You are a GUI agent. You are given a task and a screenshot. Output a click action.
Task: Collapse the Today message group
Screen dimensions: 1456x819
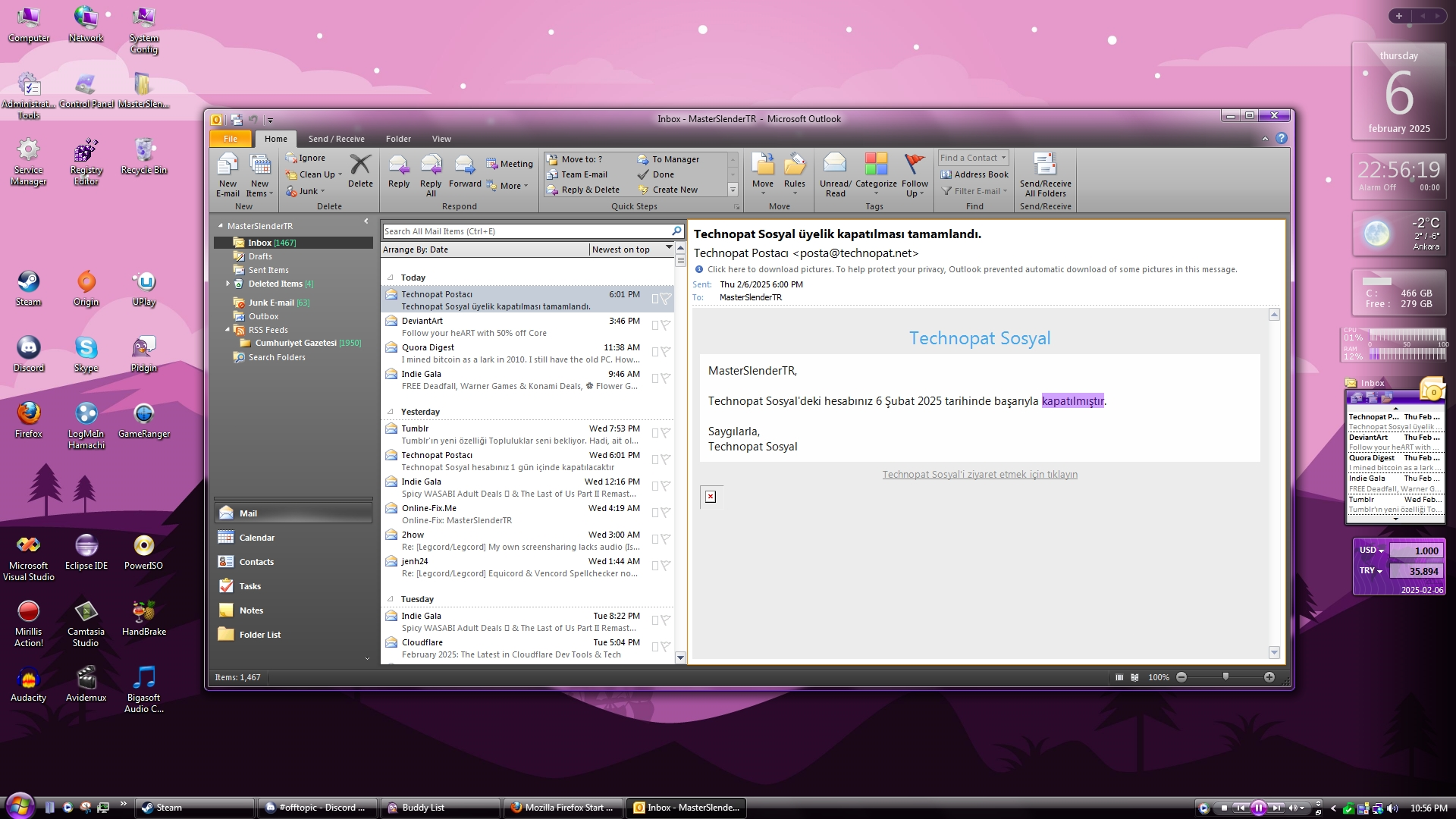click(391, 278)
